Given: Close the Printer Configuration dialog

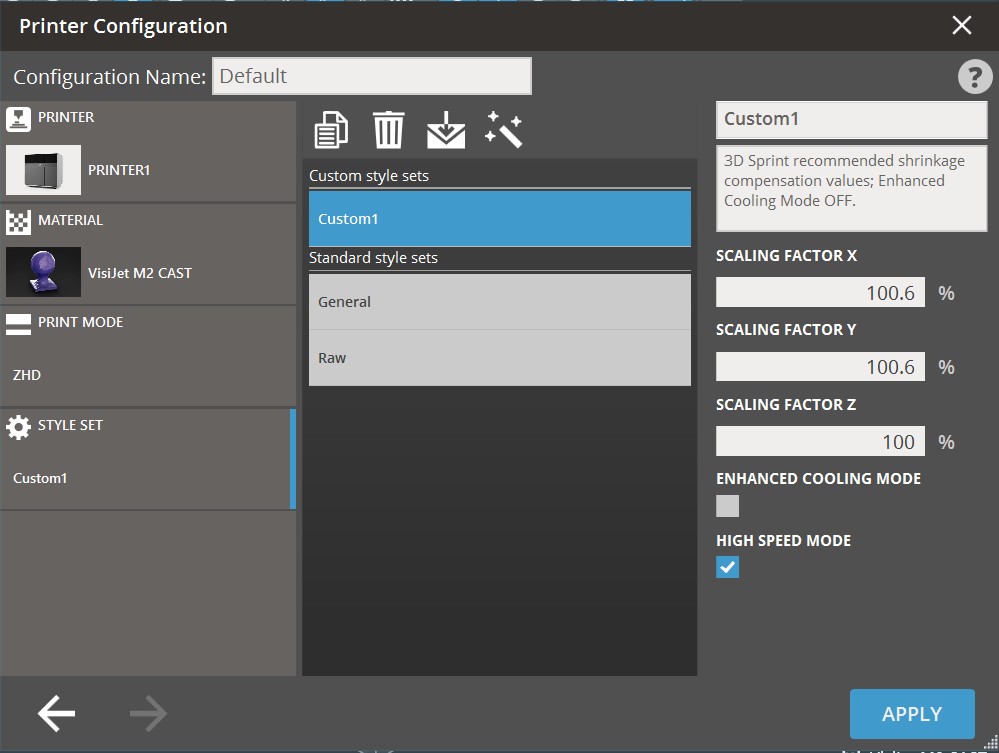Looking at the screenshot, I should (961, 26).
